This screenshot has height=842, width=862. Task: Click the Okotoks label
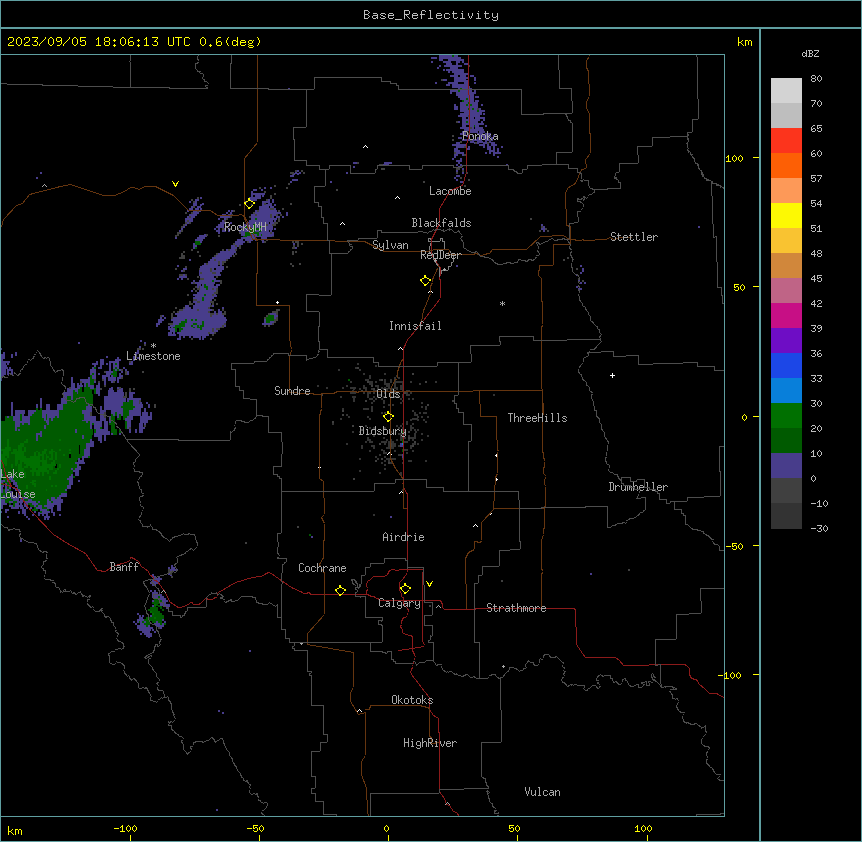412,700
